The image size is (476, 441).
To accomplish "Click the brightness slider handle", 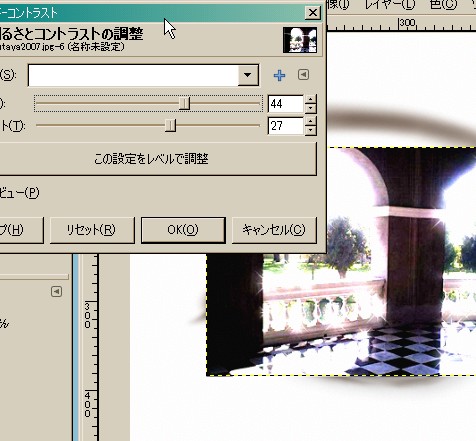I will pos(184,104).
